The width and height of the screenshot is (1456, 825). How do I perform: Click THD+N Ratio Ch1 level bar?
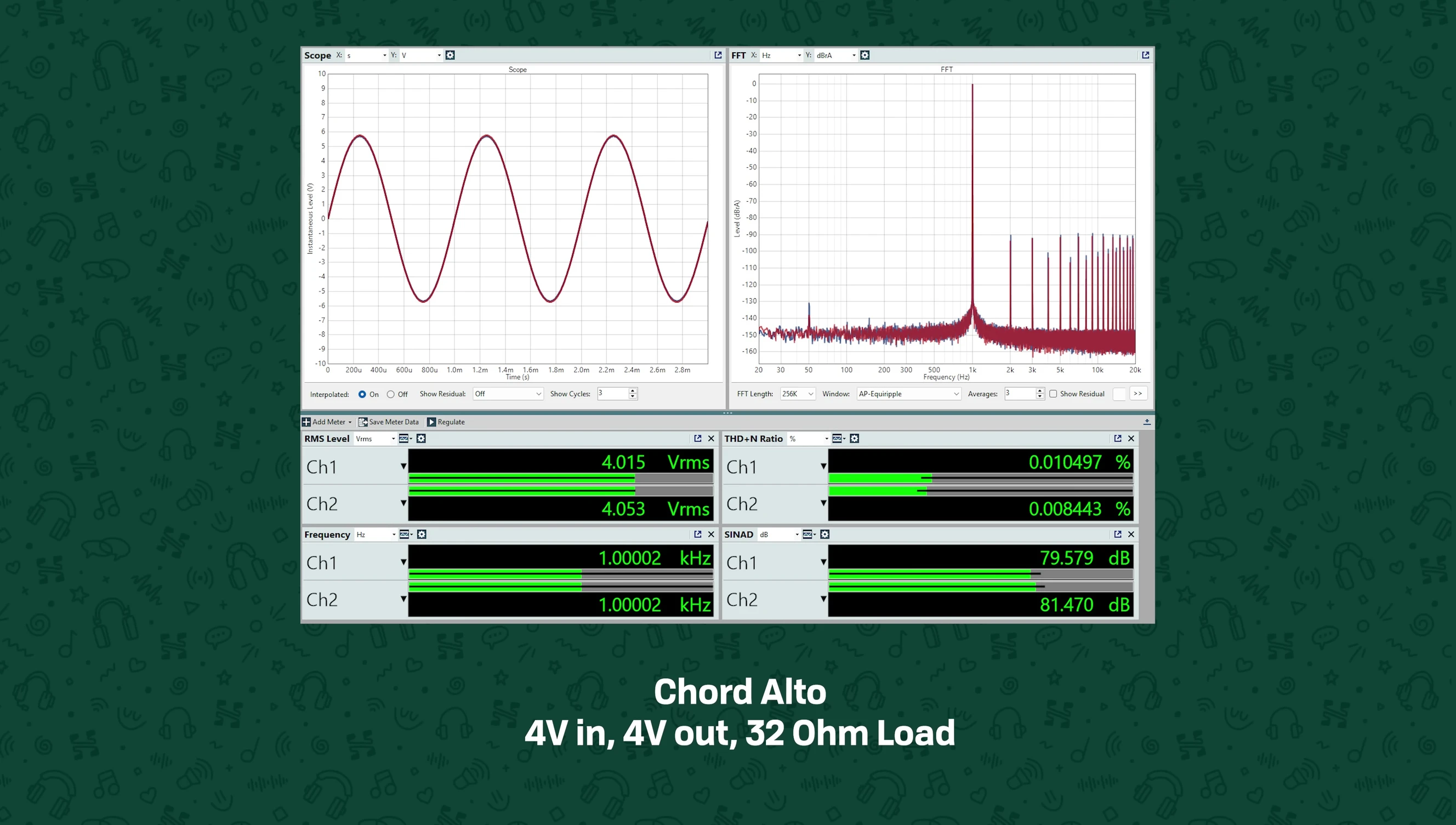coord(981,477)
